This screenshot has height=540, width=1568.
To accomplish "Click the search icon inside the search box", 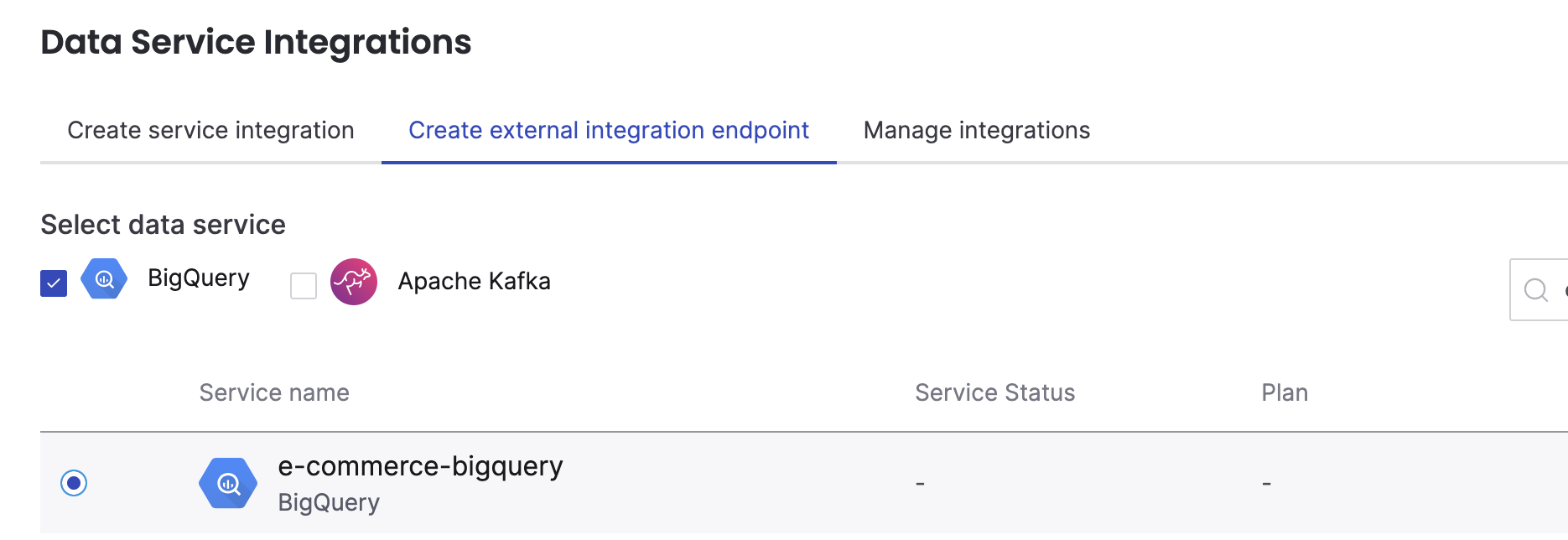I will [1536, 289].
